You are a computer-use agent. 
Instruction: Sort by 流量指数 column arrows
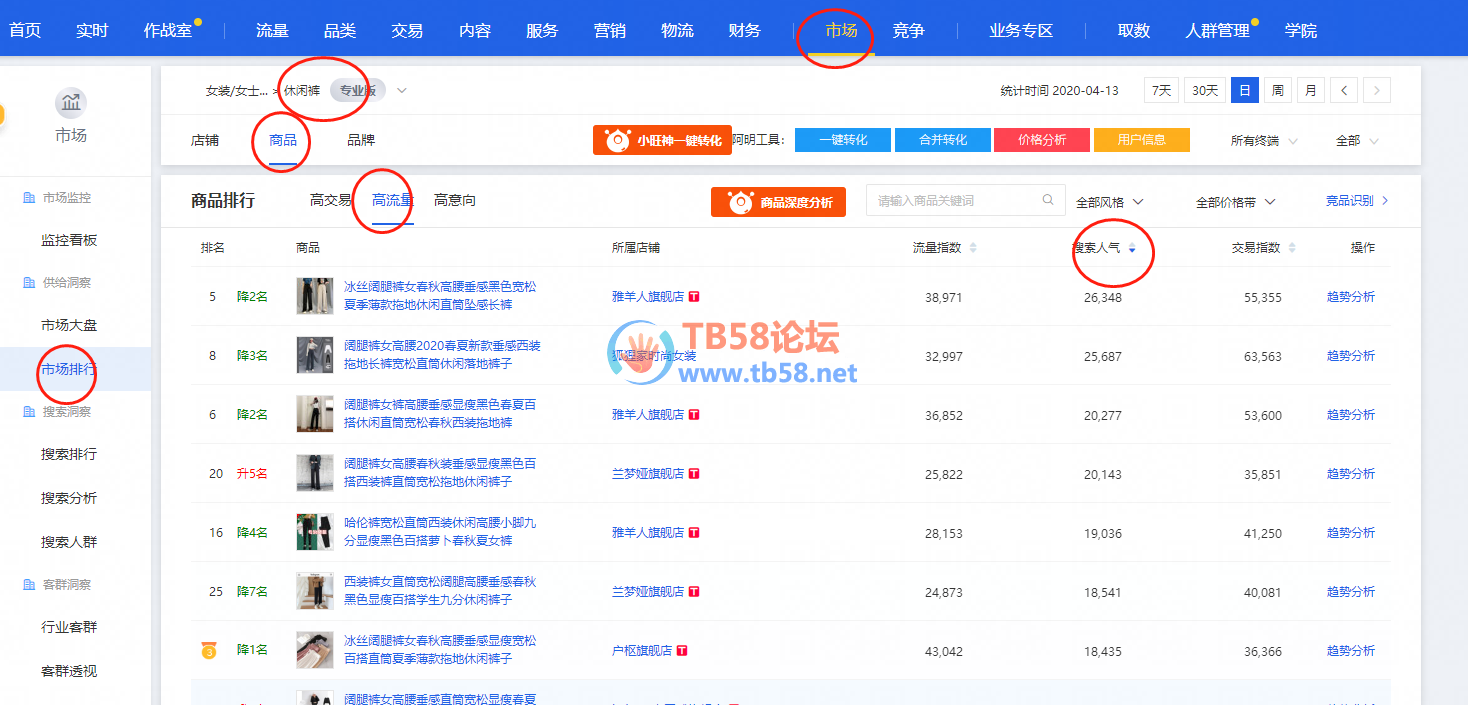tap(973, 248)
